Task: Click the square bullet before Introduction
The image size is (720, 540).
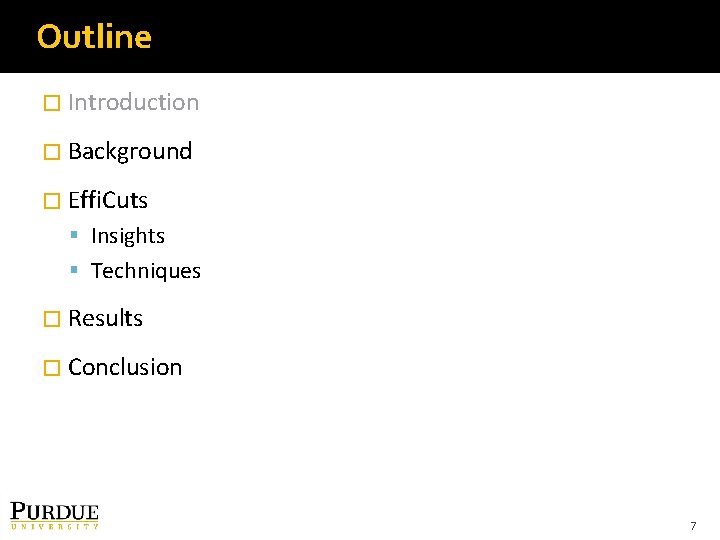Action: [52, 103]
